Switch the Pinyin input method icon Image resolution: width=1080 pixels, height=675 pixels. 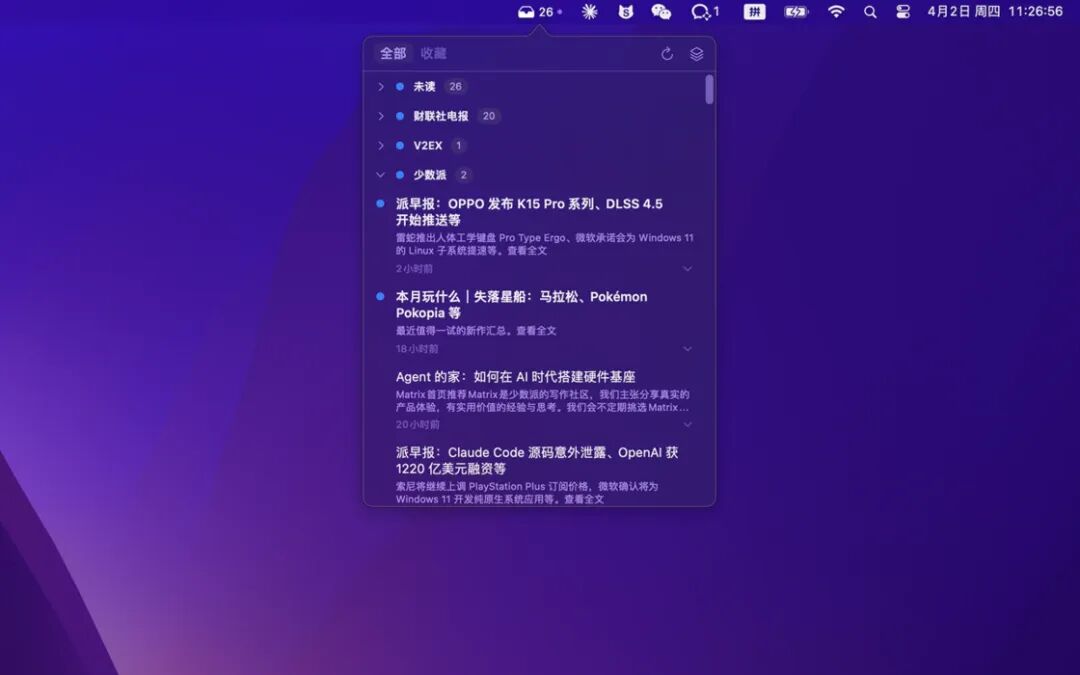(754, 12)
